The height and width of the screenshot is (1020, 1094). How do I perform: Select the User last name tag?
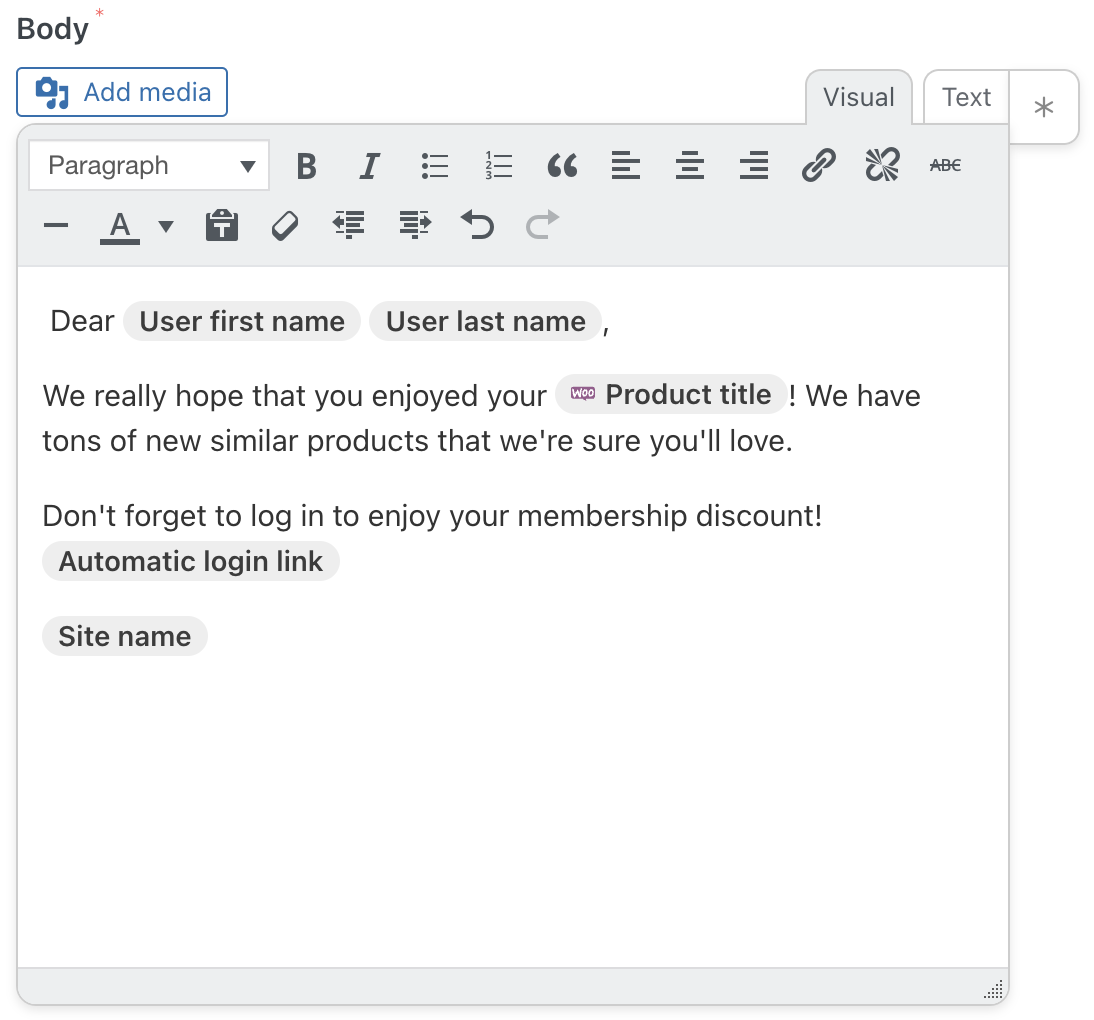coord(486,322)
